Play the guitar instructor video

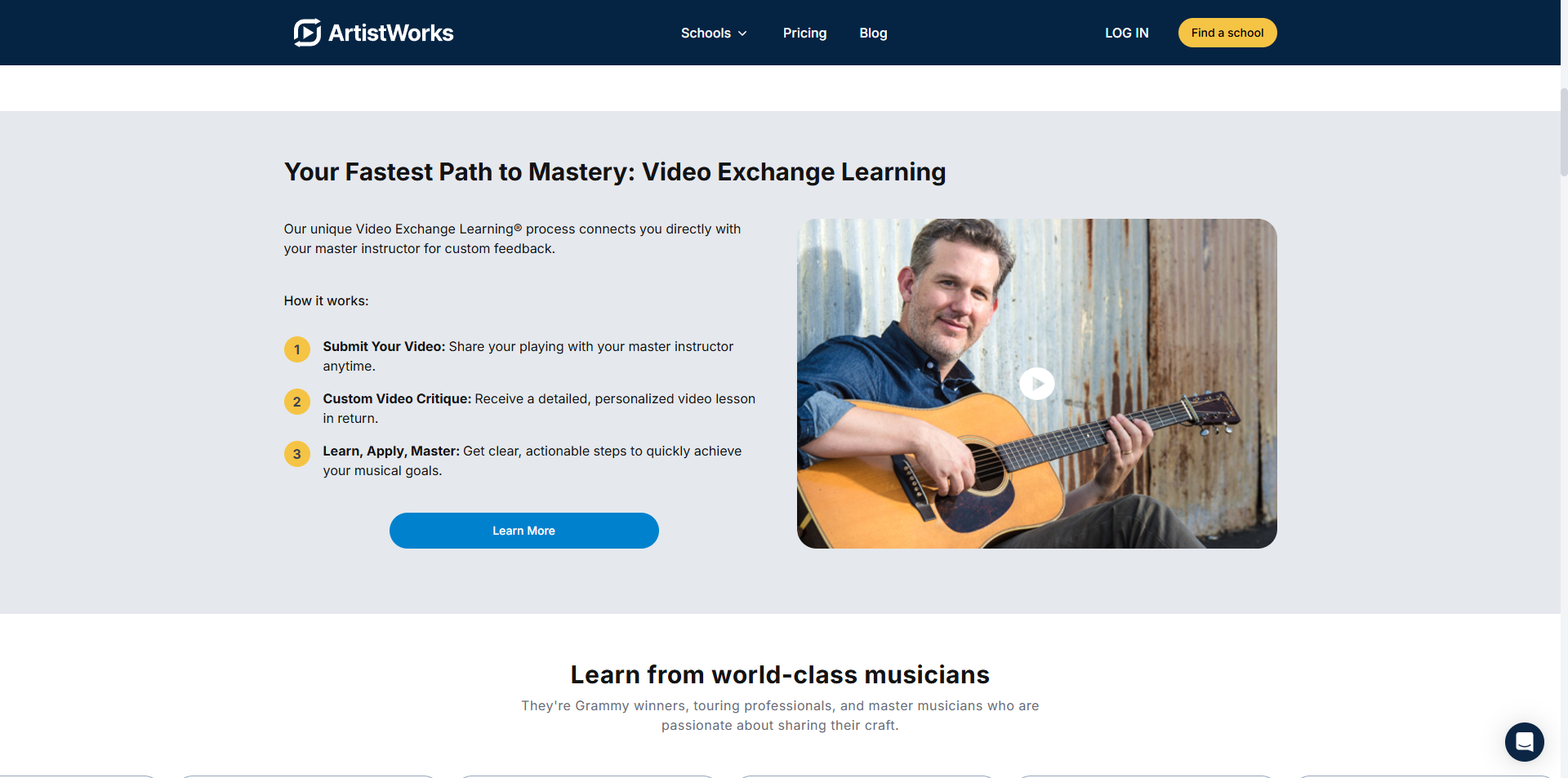click(1036, 384)
